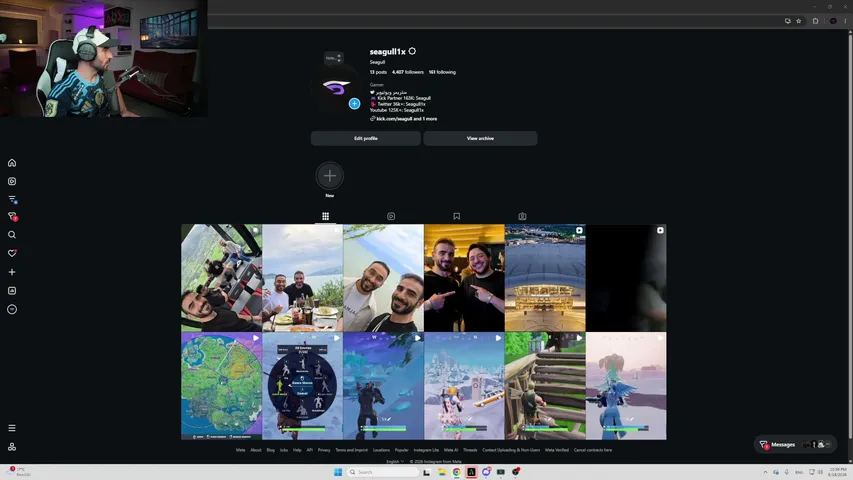This screenshot has width=853, height=480.
Task: Open the clock and date in tray
Action: pos(838,472)
